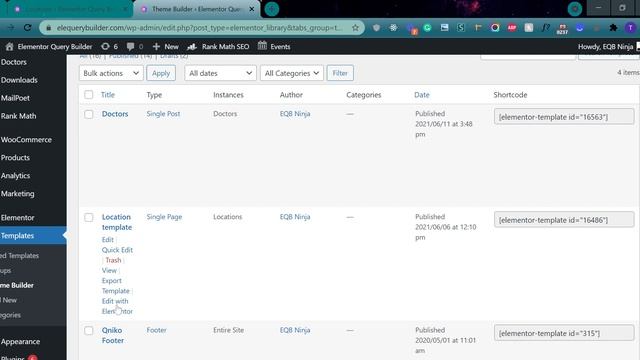
Task: Open a new tab with plus button
Action: point(271,9)
